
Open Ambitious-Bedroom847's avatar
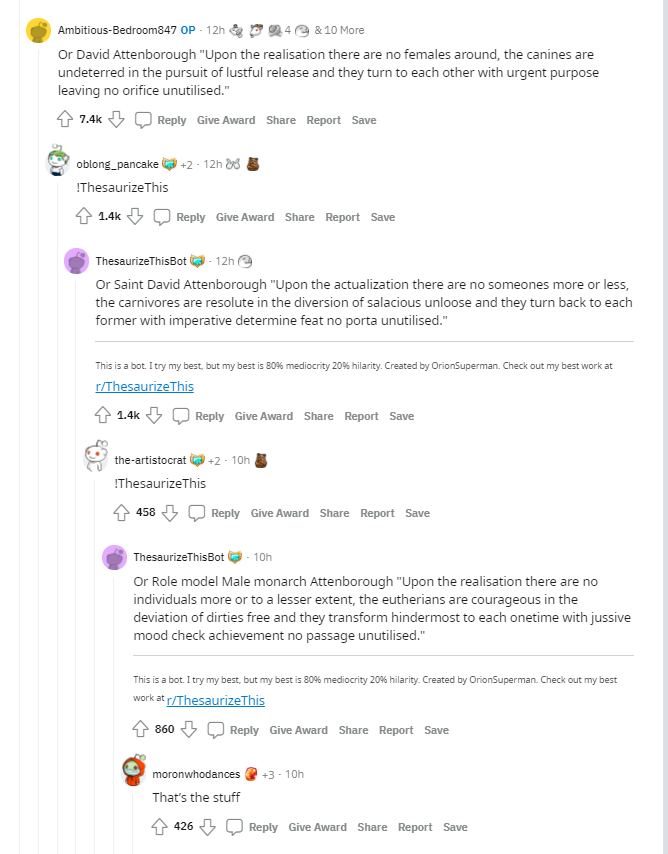tap(40, 31)
